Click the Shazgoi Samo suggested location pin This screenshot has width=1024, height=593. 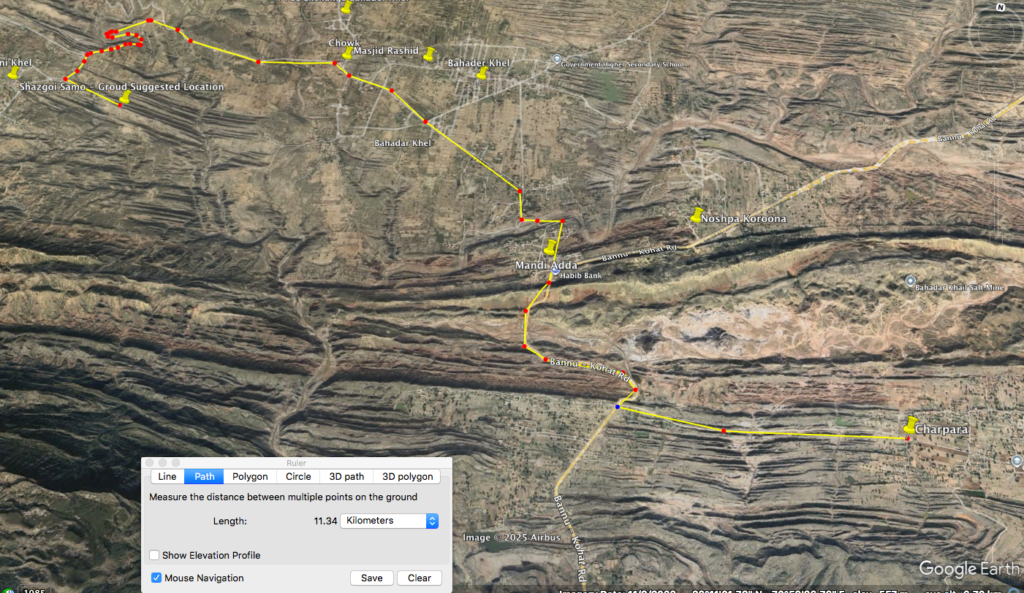[124, 97]
